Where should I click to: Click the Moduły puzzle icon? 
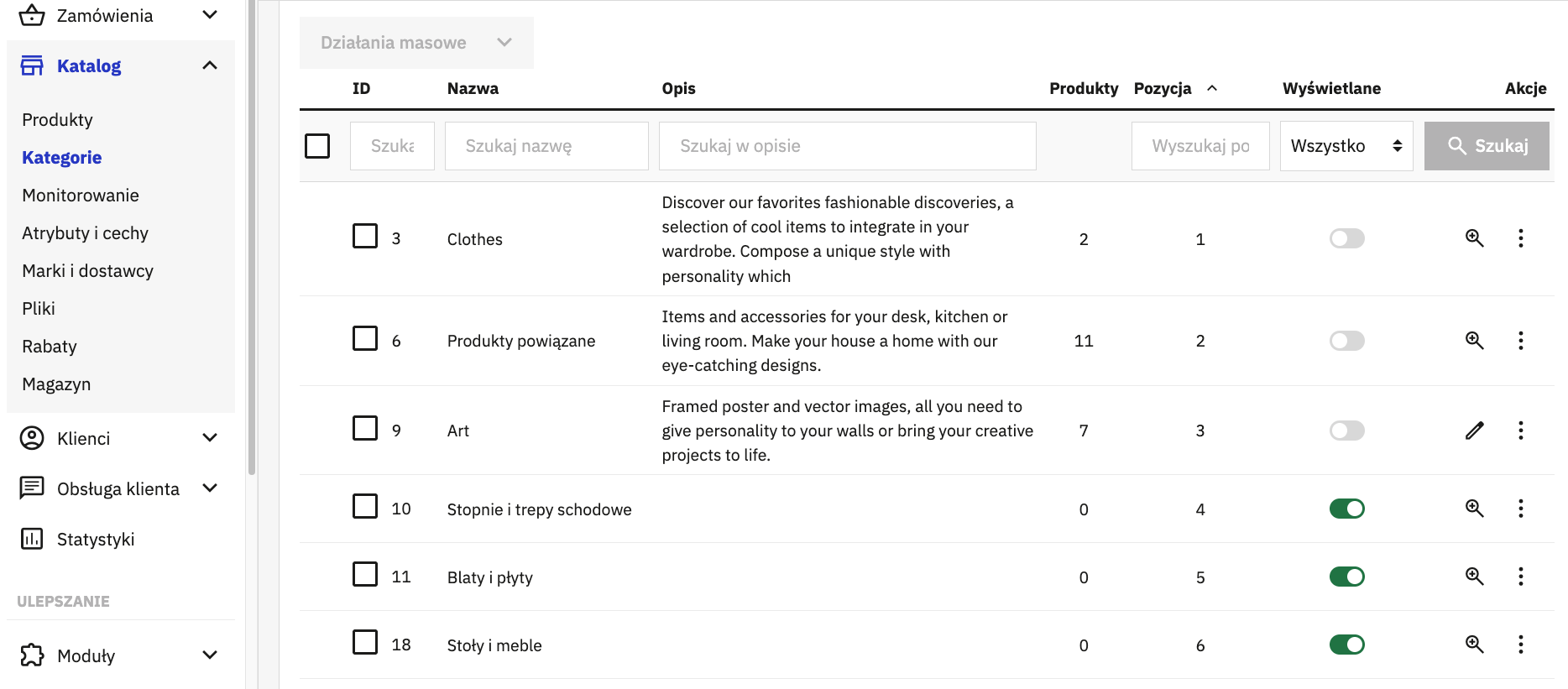(32, 655)
